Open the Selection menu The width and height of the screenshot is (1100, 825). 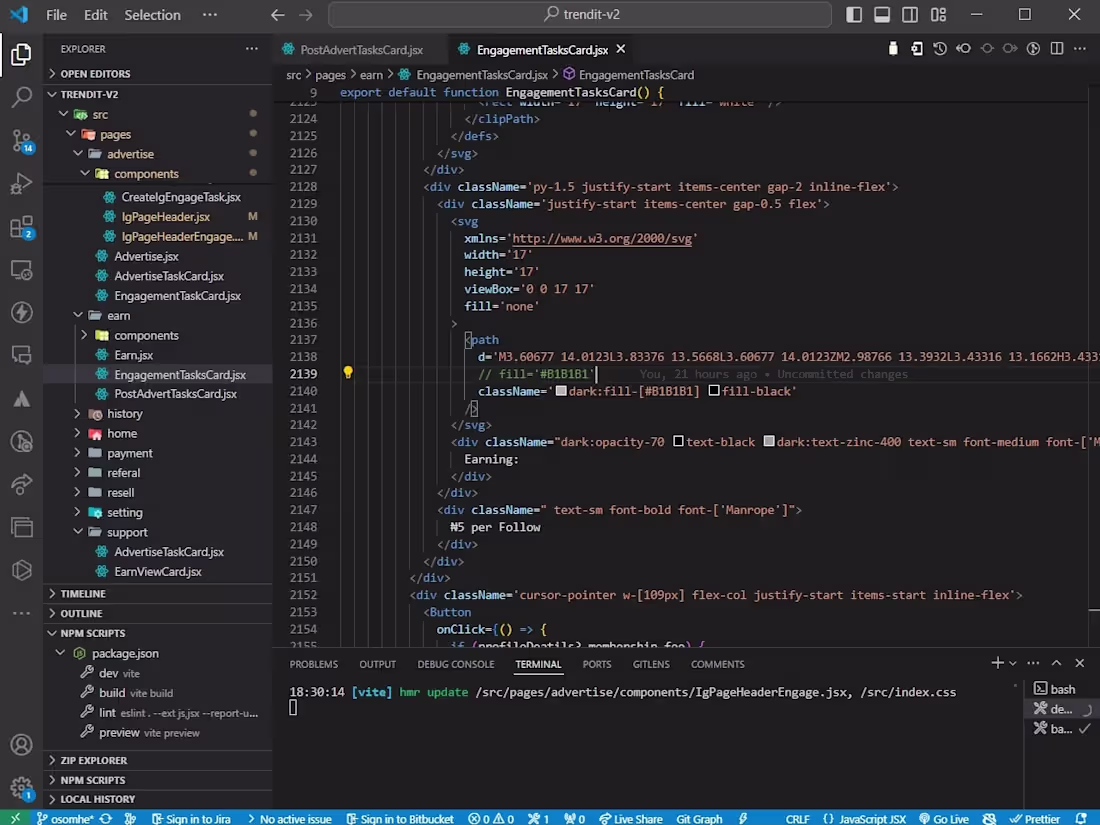(152, 15)
